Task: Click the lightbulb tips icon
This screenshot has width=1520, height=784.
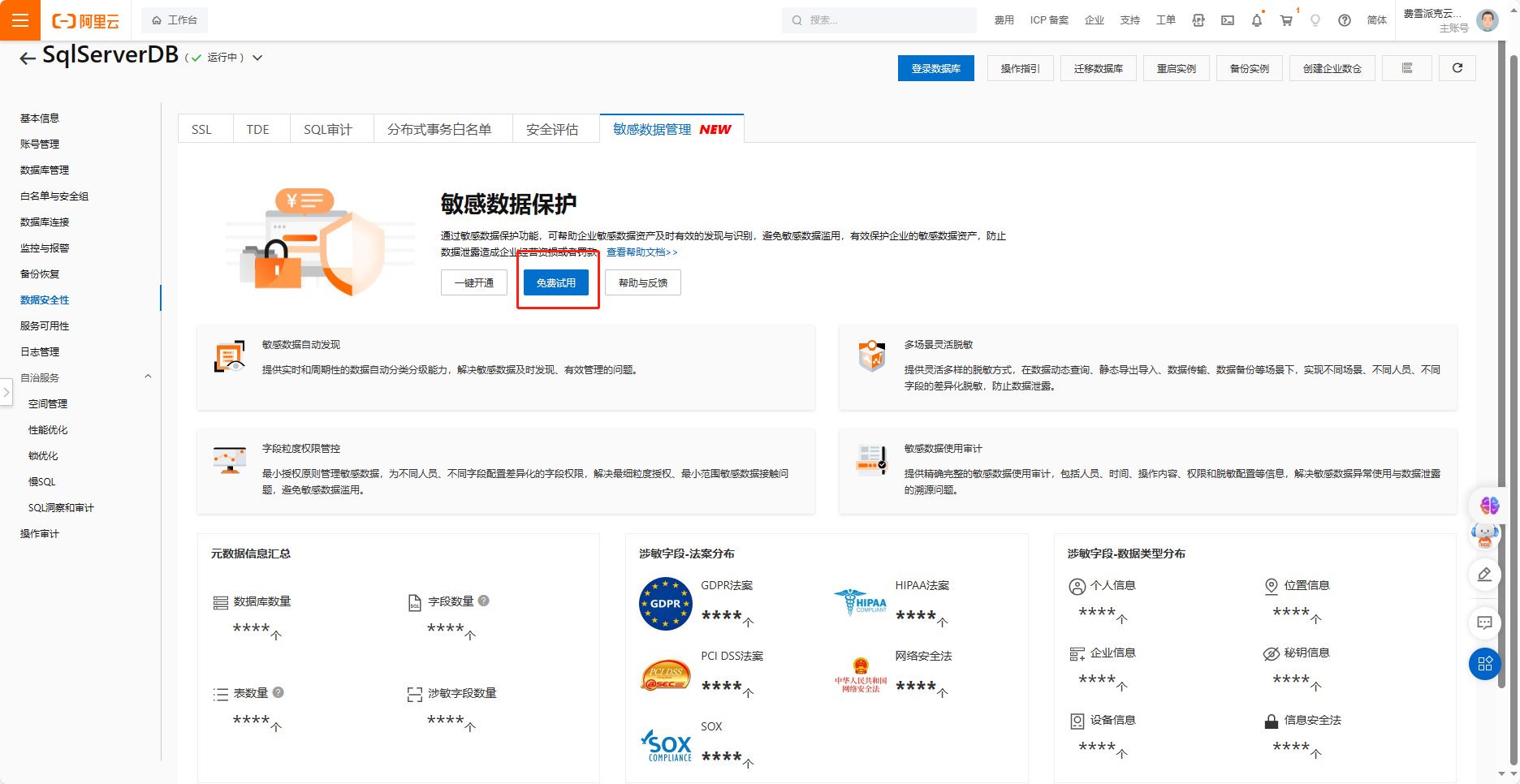Action: [x=1315, y=20]
